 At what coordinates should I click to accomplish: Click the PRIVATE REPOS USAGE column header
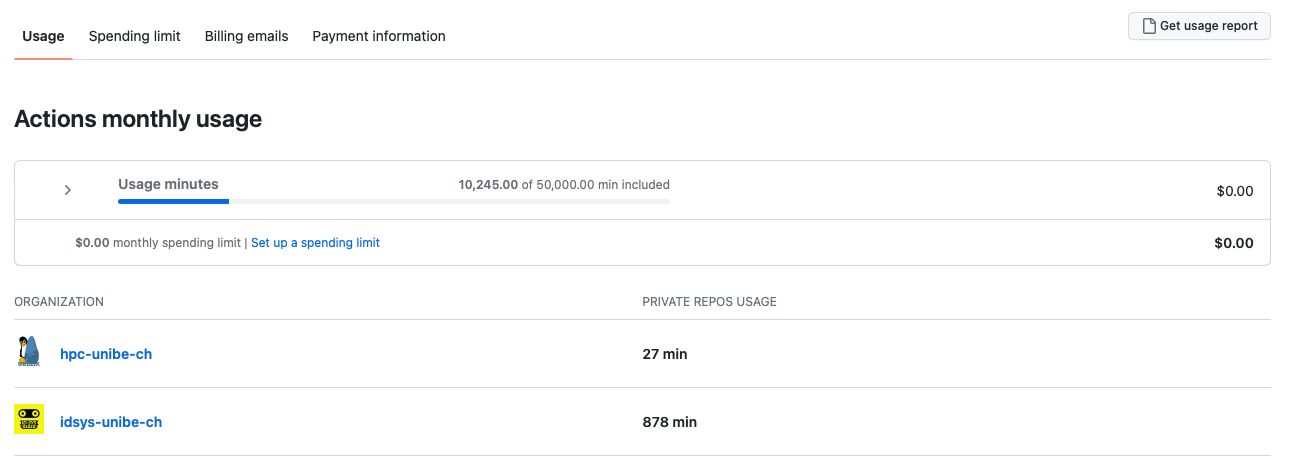(x=709, y=302)
